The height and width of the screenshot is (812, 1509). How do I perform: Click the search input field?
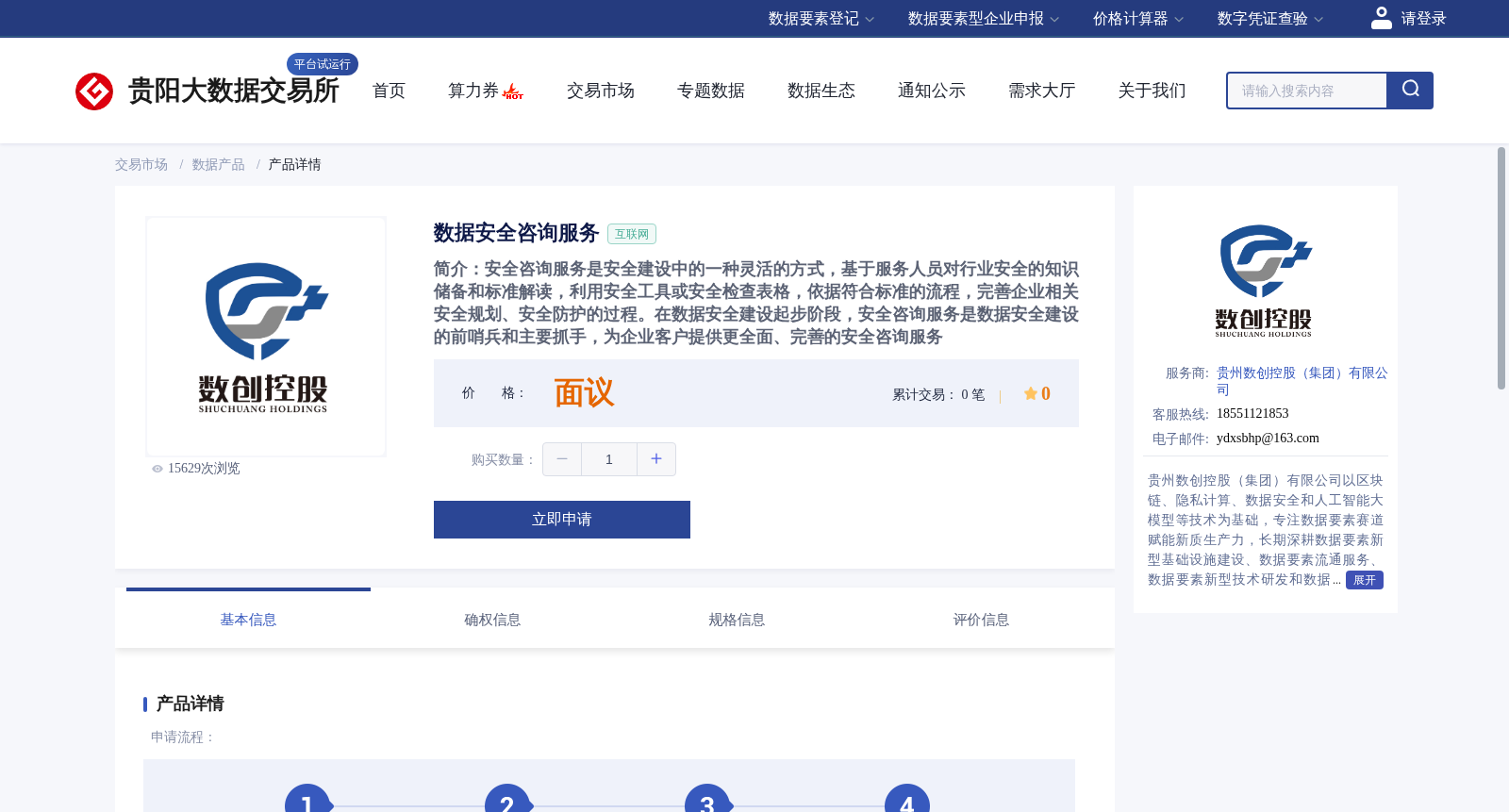1307,91
